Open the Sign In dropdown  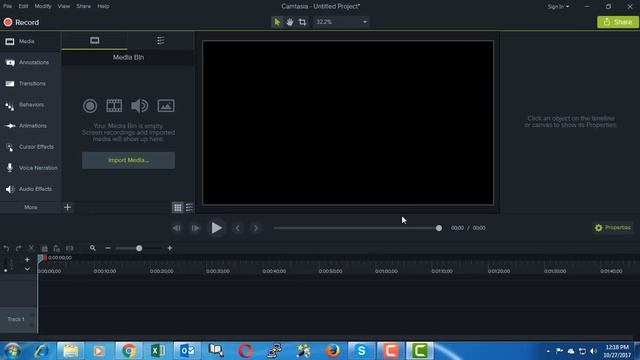558,7
